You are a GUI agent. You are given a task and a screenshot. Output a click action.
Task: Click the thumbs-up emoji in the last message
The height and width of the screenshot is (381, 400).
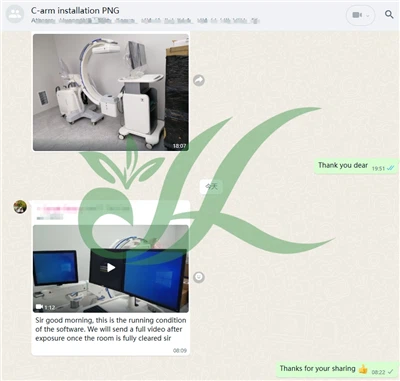click(363, 369)
